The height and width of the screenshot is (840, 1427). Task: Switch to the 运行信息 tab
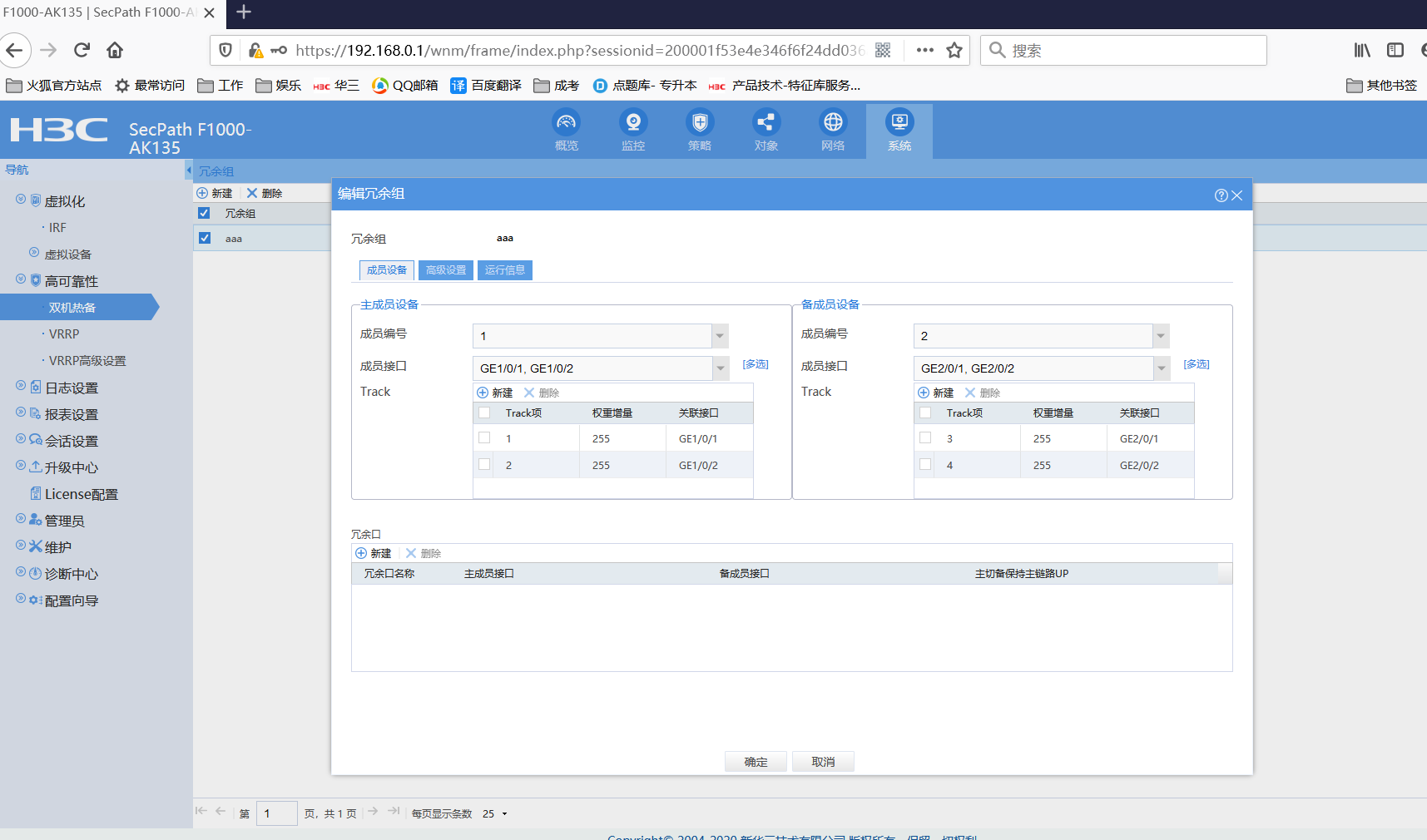[x=504, y=270]
